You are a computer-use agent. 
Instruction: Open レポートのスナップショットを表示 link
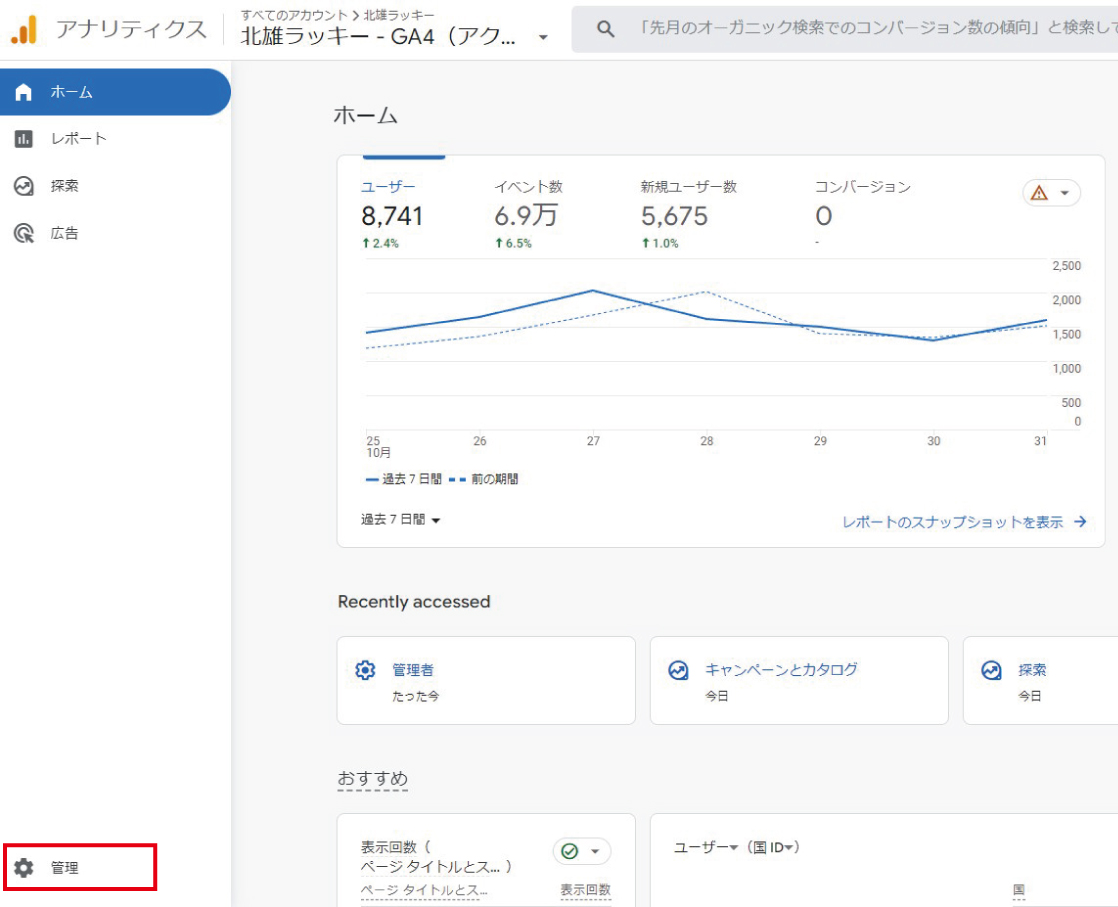pos(953,522)
